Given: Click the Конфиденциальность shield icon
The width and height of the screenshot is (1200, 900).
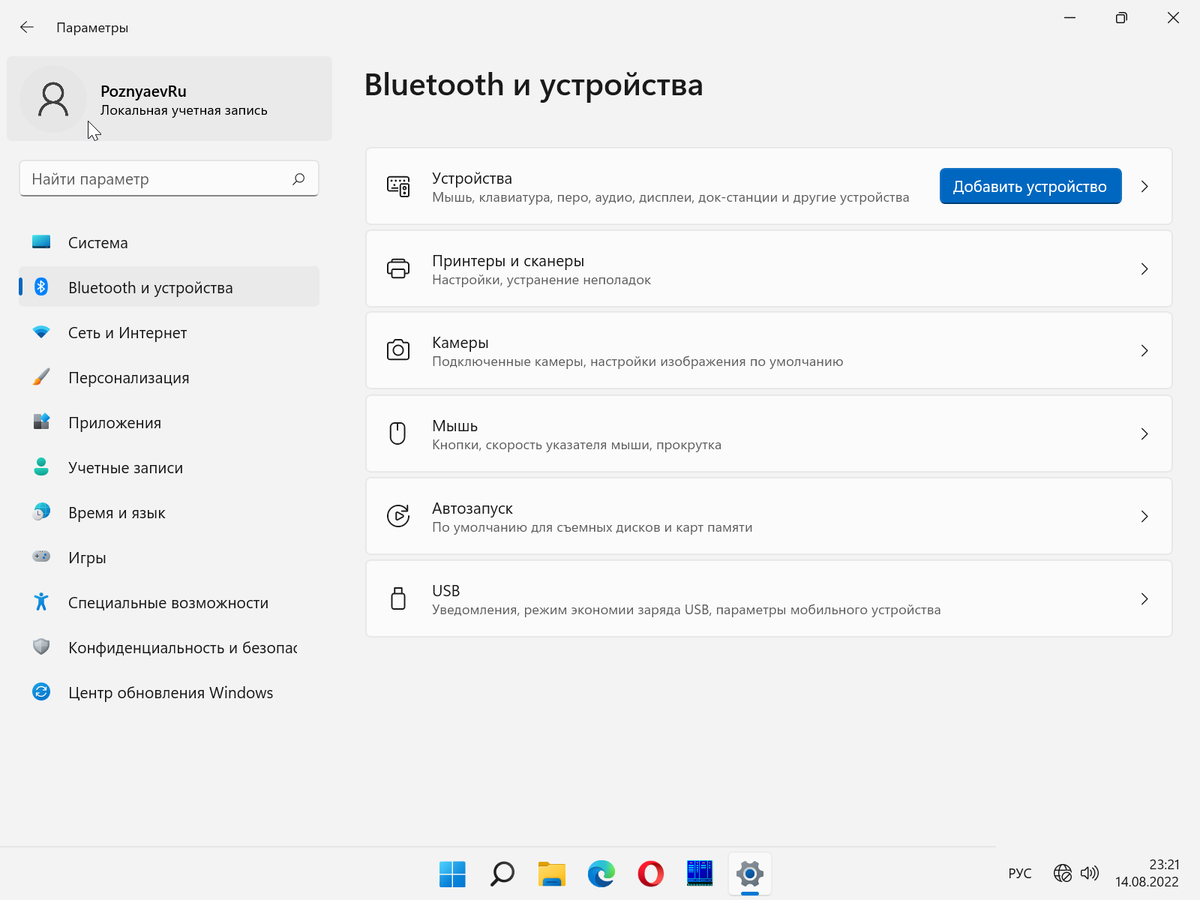Looking at the screenshot, I should [x=41, y=647].
